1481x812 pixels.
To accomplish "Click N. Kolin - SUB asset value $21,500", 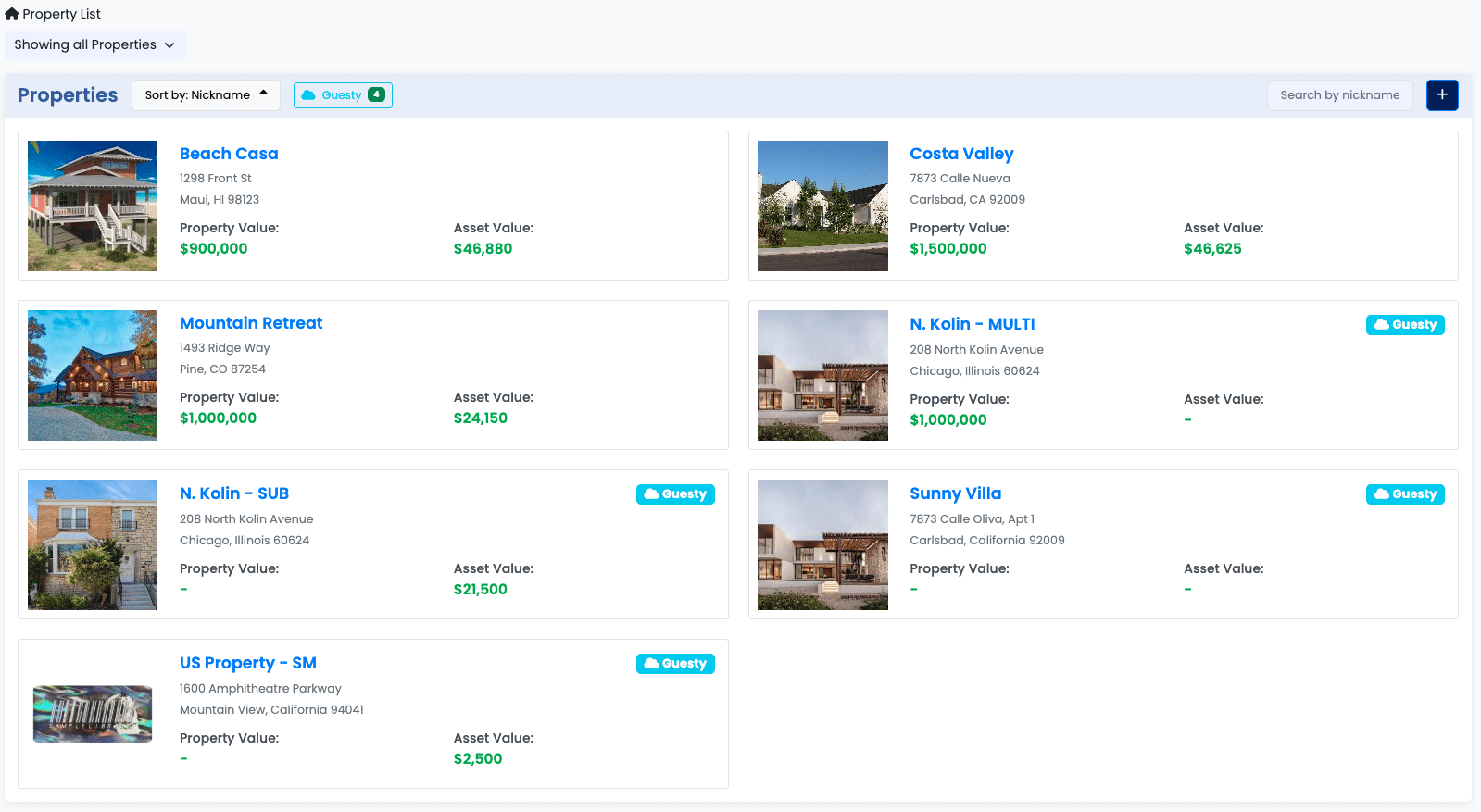I will [x=481, y=589].
